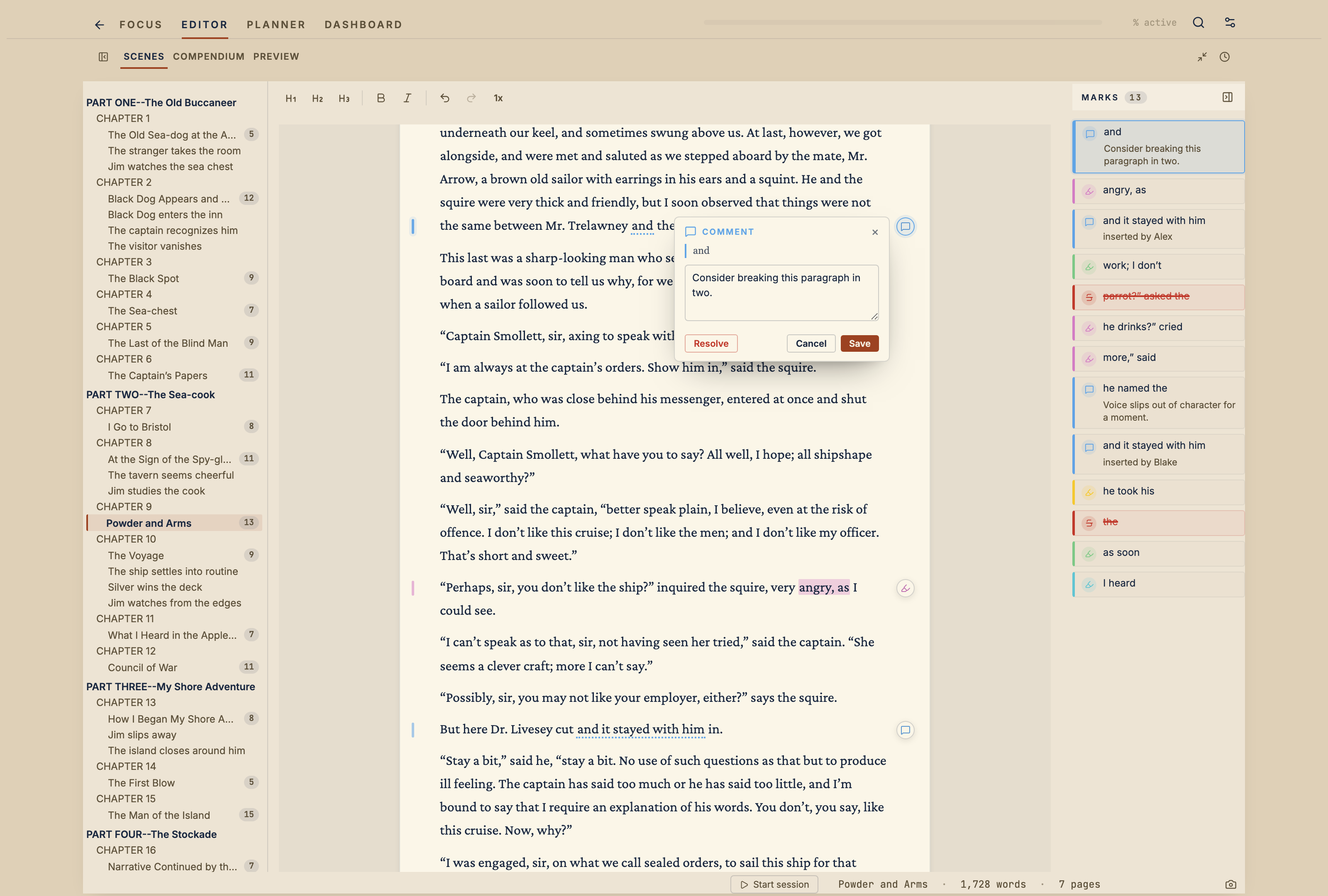
Task: Select CHAPTER 7 in the tree
Action: coord(123,411)
